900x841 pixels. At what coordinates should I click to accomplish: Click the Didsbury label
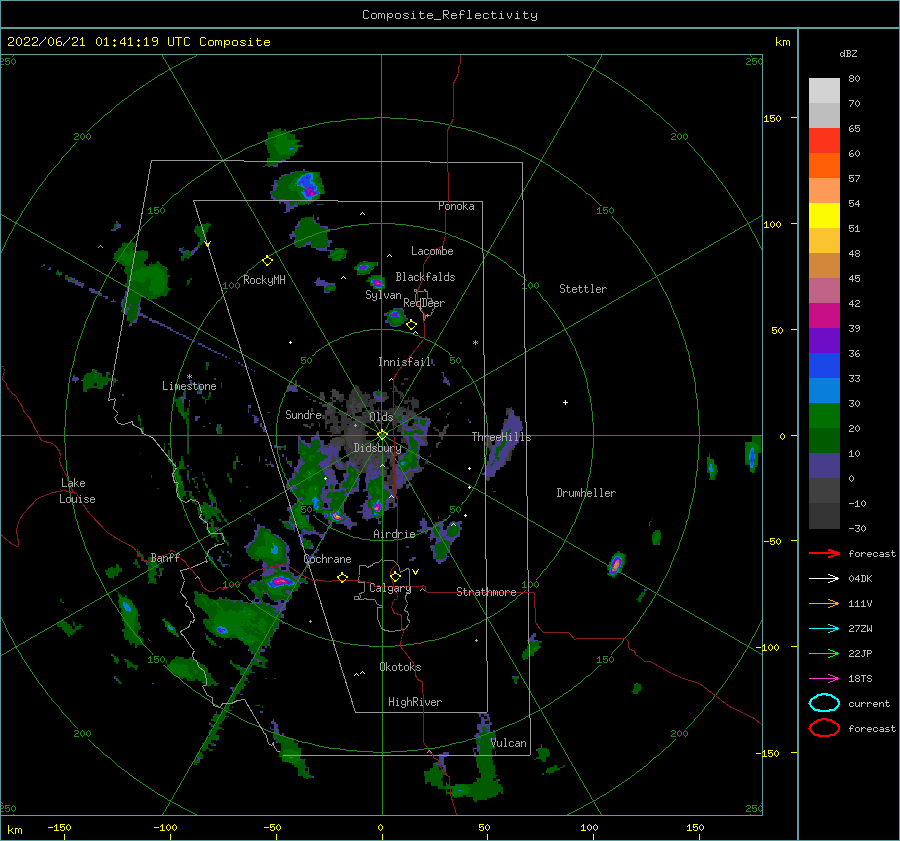377,448
